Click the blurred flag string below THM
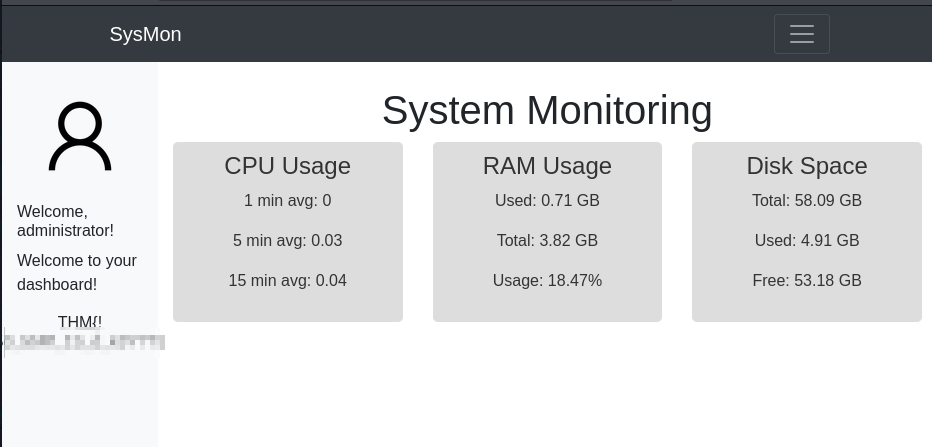Image resolution: width=932 pixels, height=447 pixels. coord(84,342)
